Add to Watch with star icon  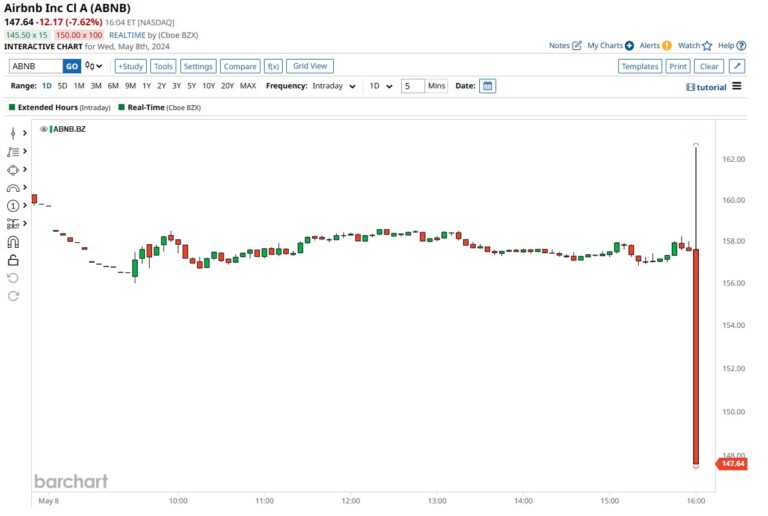point(707,46)
